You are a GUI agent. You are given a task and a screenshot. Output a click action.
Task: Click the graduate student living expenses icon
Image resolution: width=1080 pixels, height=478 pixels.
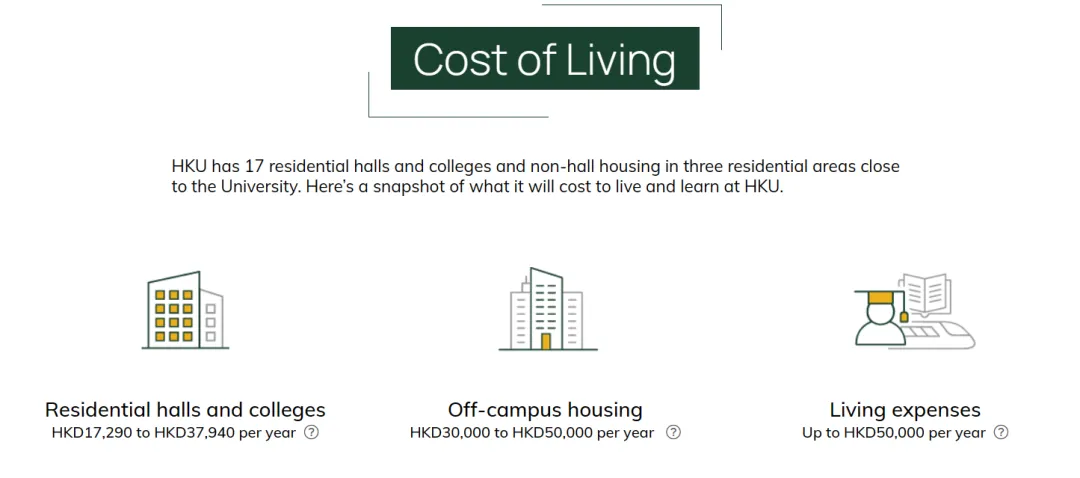[x=915, y=311]
